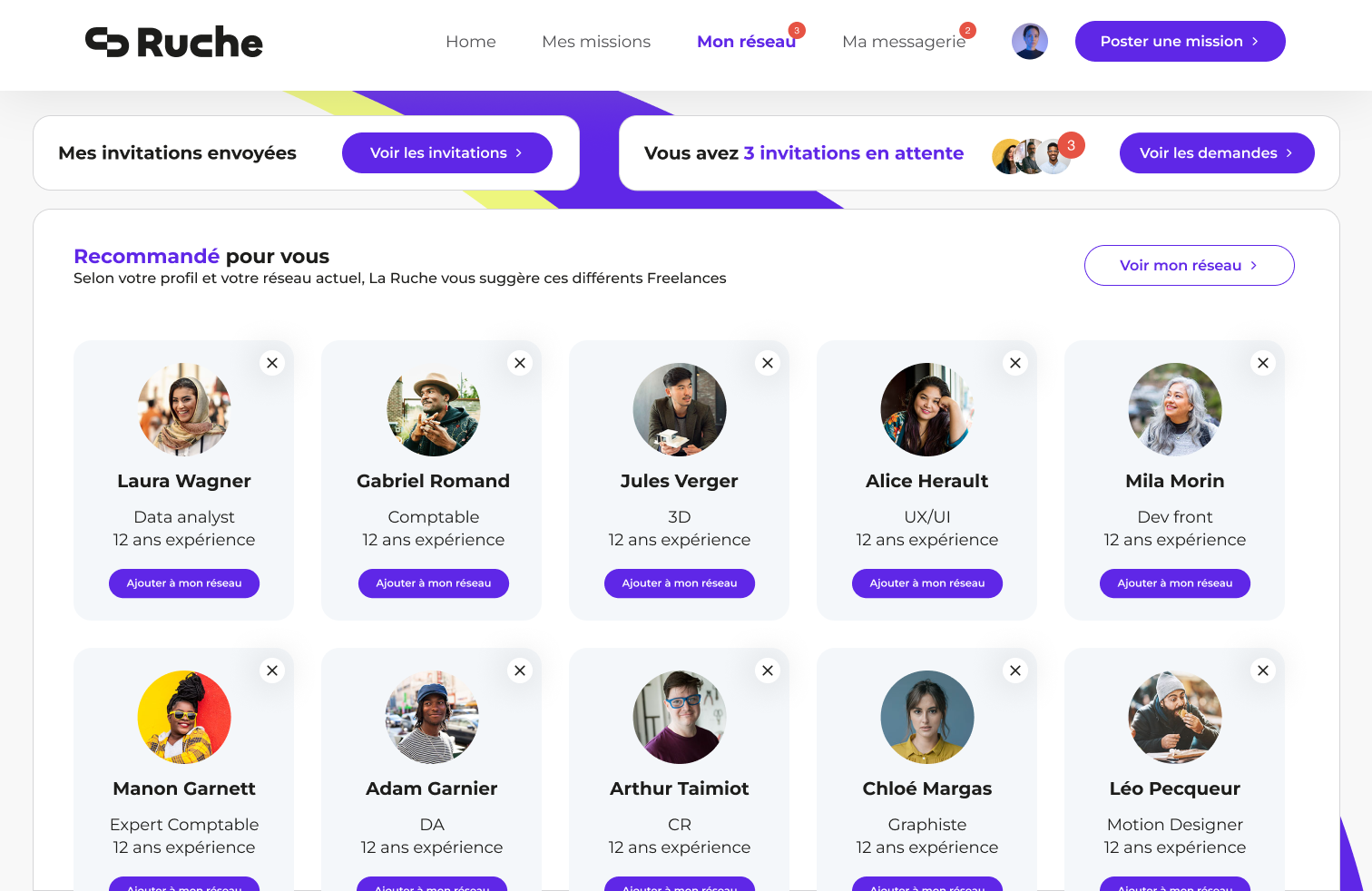Remove Alice Herault from recommendations
Image resolution: width=1372 pixels, height=891 pixels.
tap(1015, 363)
